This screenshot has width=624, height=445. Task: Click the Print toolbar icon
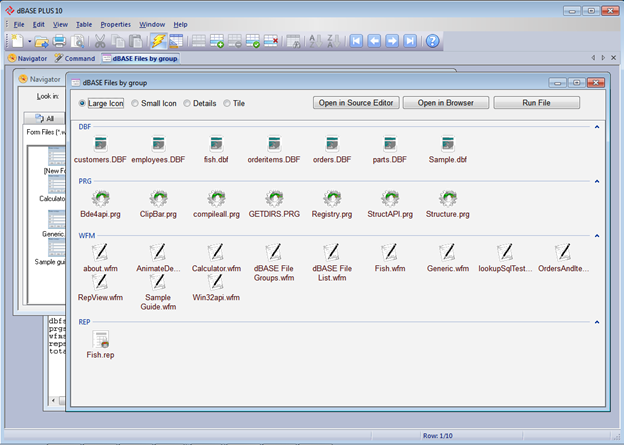pyautogui.click(x=59, y=41)
